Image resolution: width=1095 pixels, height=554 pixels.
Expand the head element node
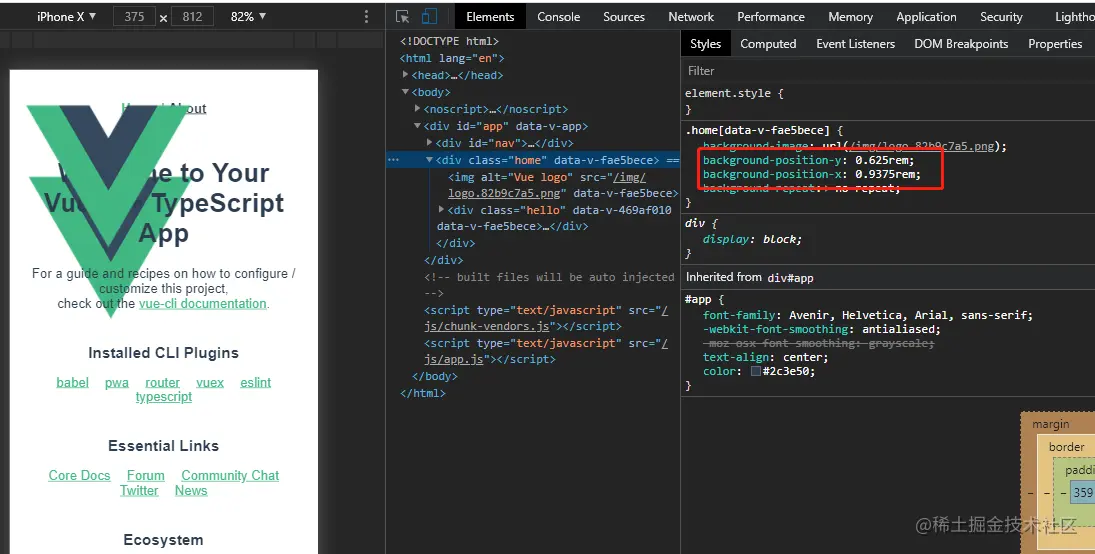tap(406, 75)
